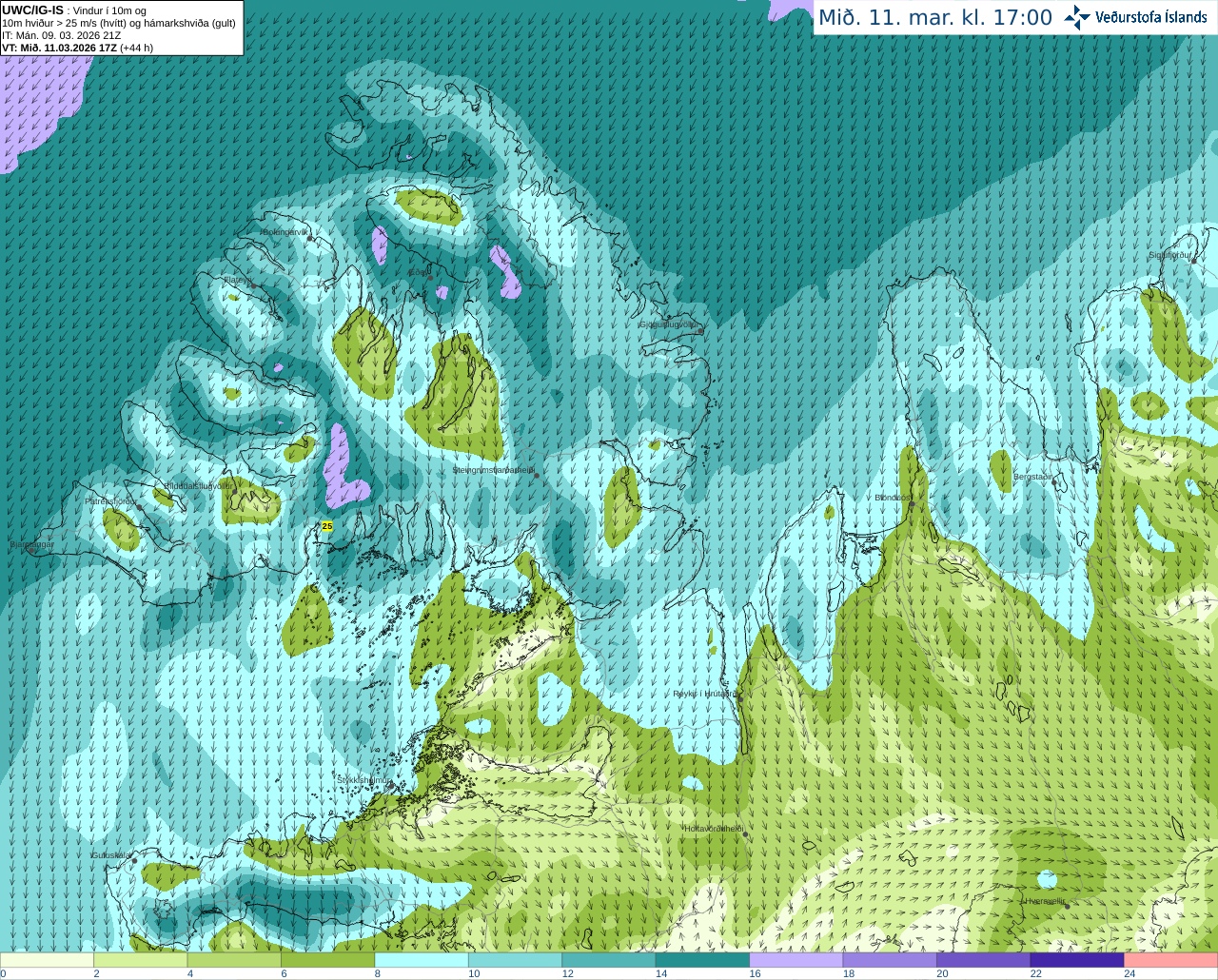Select the Hveravellir station label
Screen dimensions: 1218x980
point(1046,901)
